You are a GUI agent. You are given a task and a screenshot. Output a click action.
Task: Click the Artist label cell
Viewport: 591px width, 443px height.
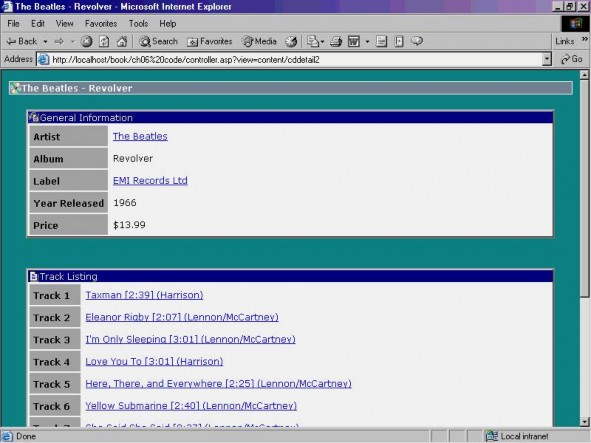(69, 136)
